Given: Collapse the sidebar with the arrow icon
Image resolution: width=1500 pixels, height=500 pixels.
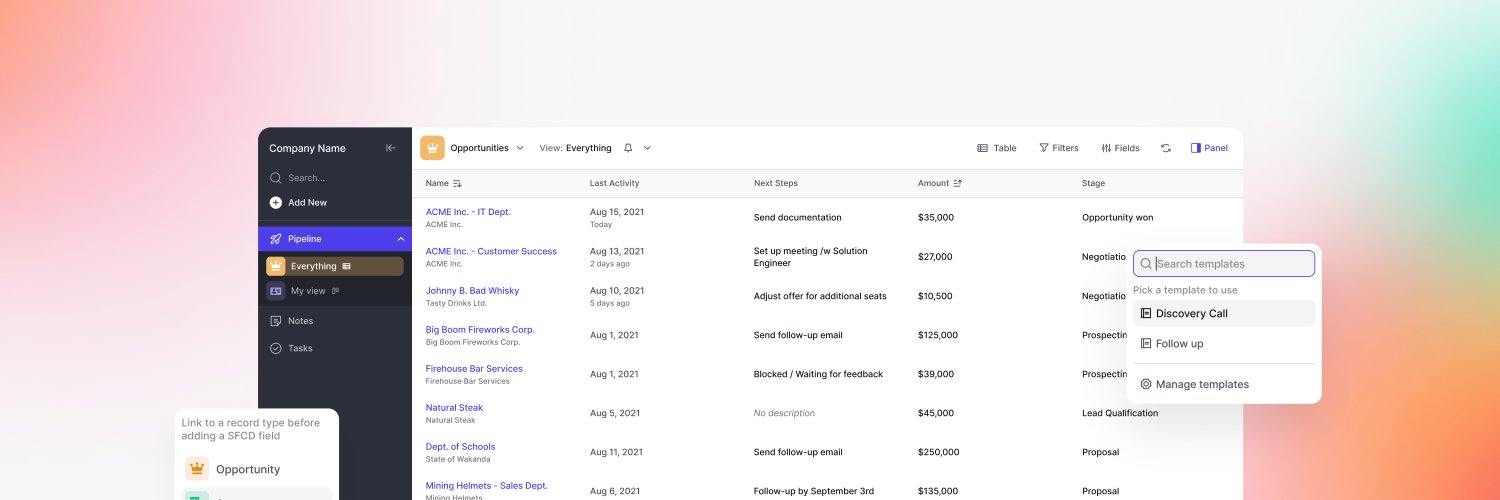Looking at the screenshot, I should pos(391,148).
